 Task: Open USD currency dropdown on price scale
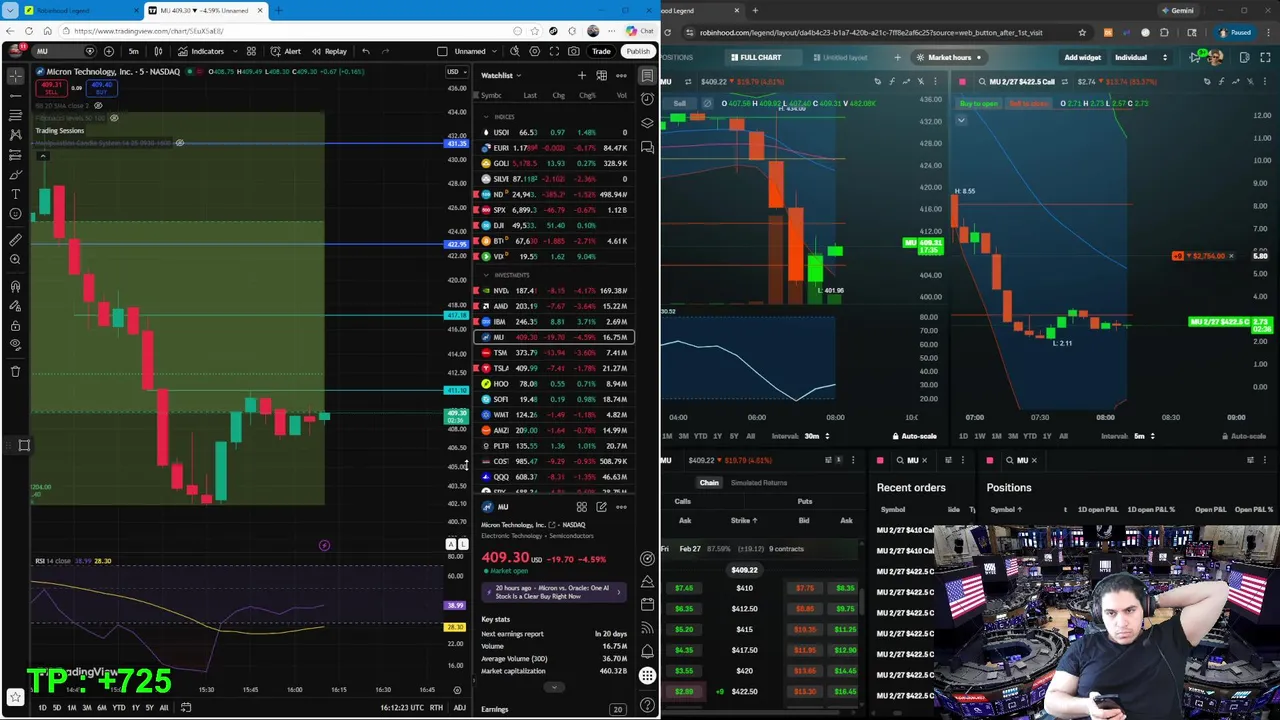click(x=455, y=72)
